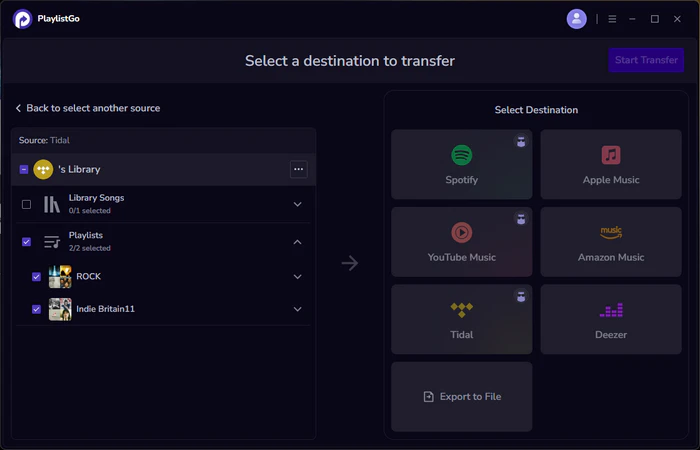
Task: Click the "'s Library" title text
Action: pyautogui.click(x=79, y=169)
